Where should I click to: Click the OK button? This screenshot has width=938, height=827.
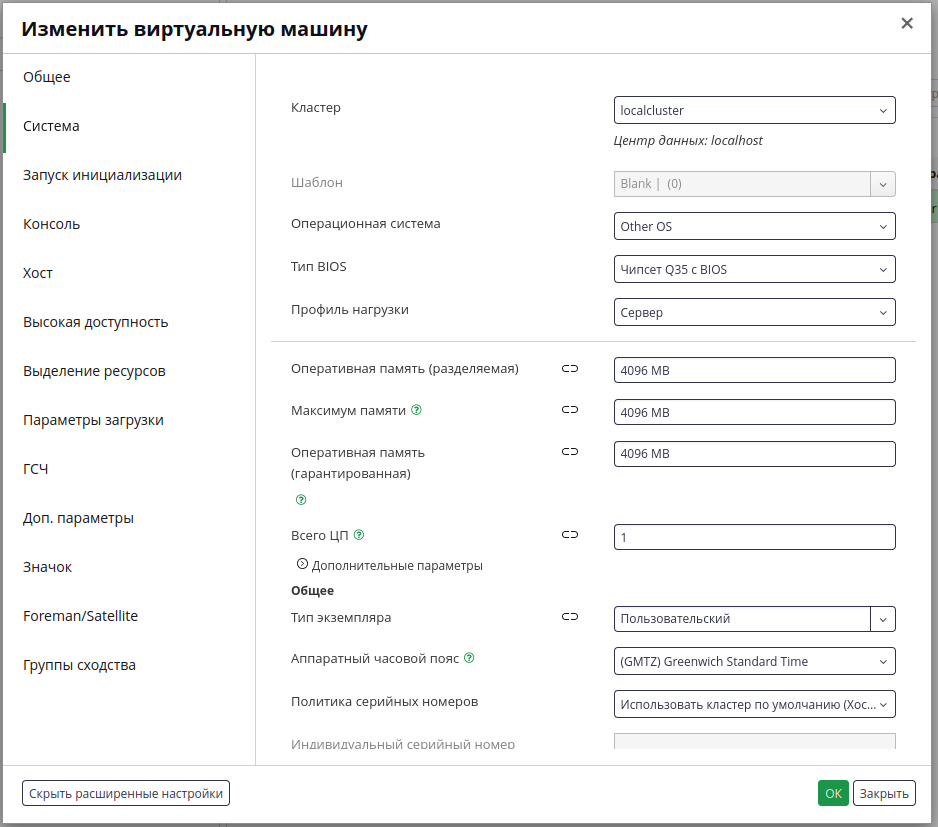[x=833, y=793]
